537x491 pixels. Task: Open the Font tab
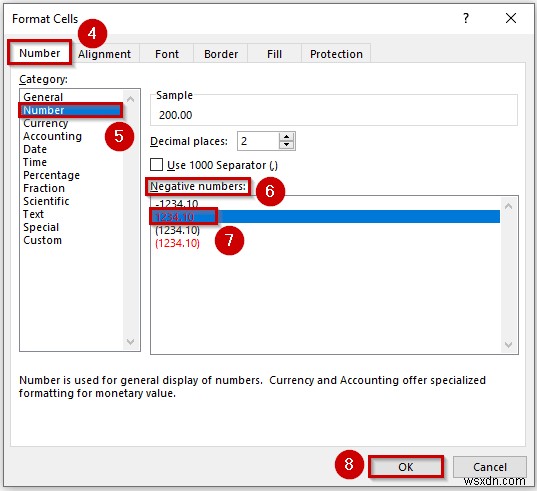167,54
